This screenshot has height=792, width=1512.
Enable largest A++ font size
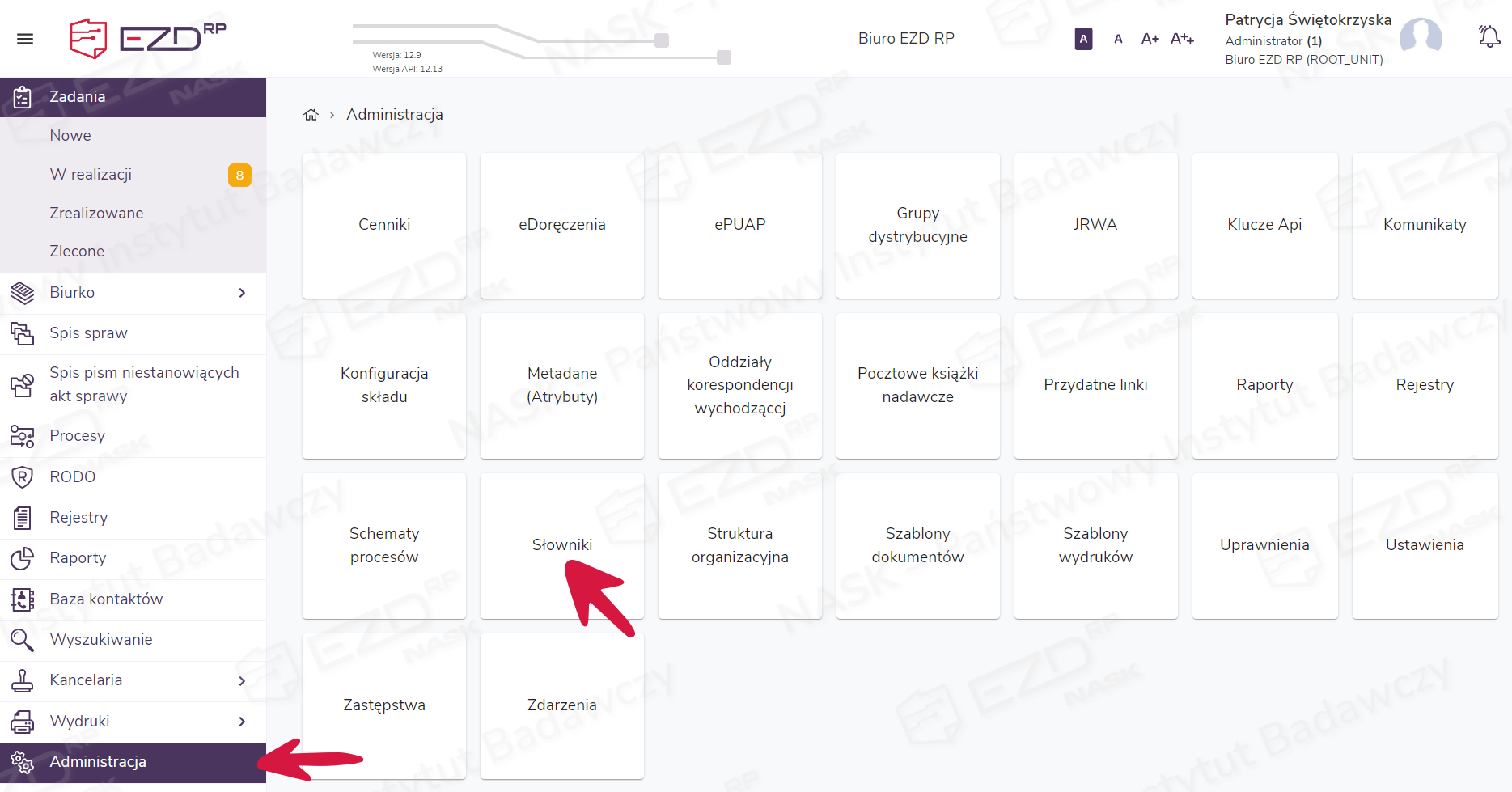pos(1182,39)
